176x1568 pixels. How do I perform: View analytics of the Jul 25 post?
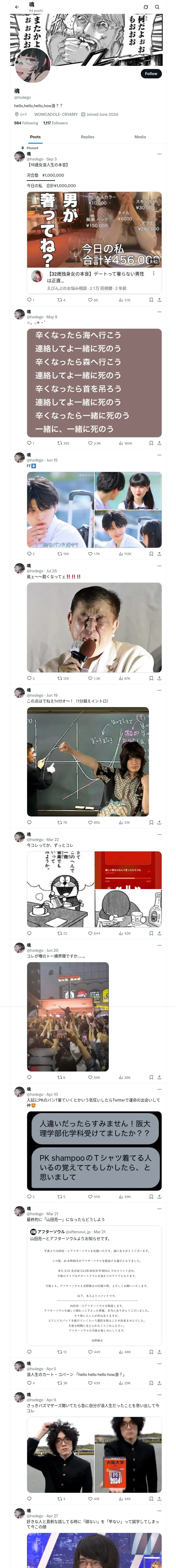click(122, 678)
